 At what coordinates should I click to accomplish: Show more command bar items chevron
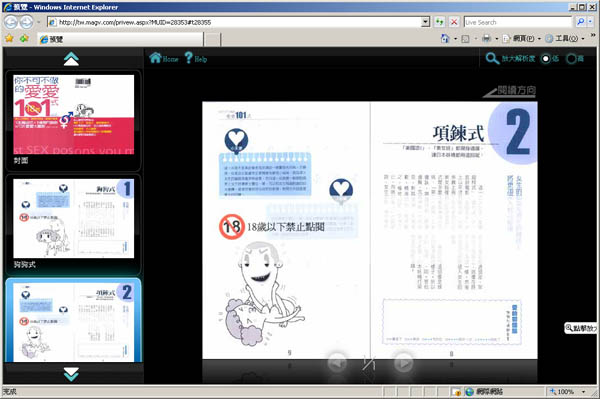593,35
